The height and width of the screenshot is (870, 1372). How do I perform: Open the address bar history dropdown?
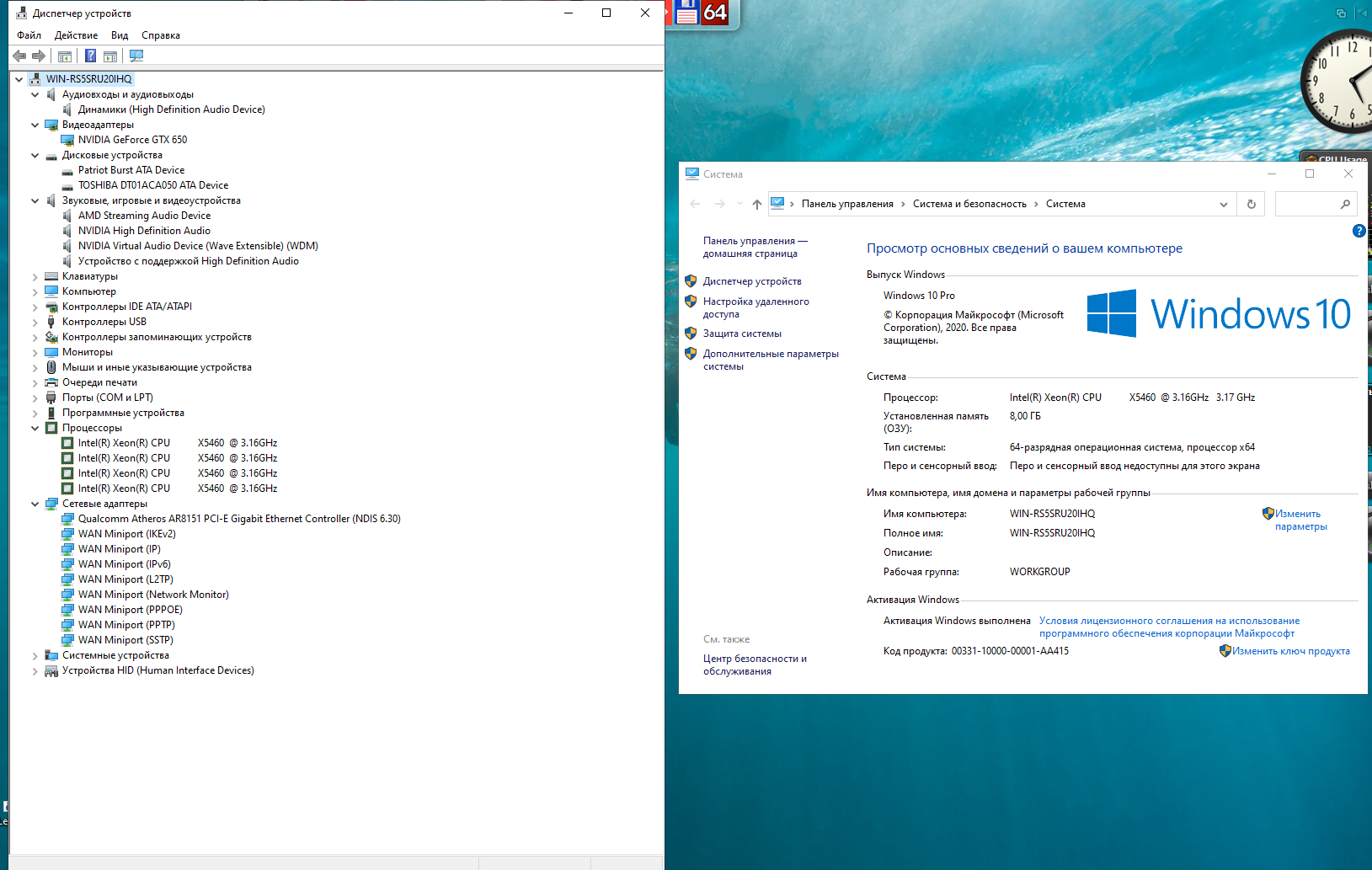tap(1223, 204)
